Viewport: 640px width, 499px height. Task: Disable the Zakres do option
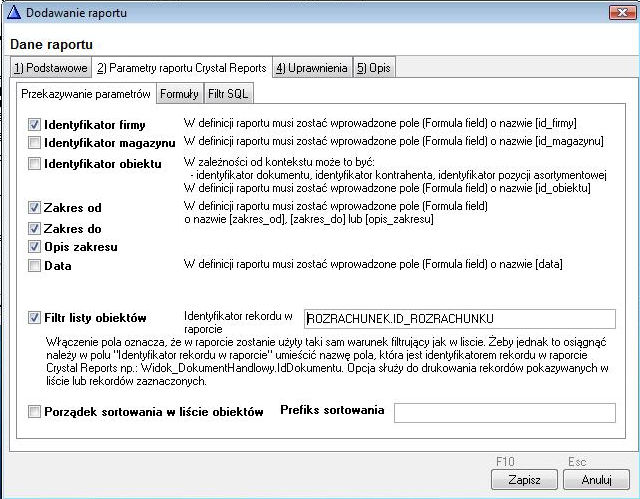click(35, 228)
